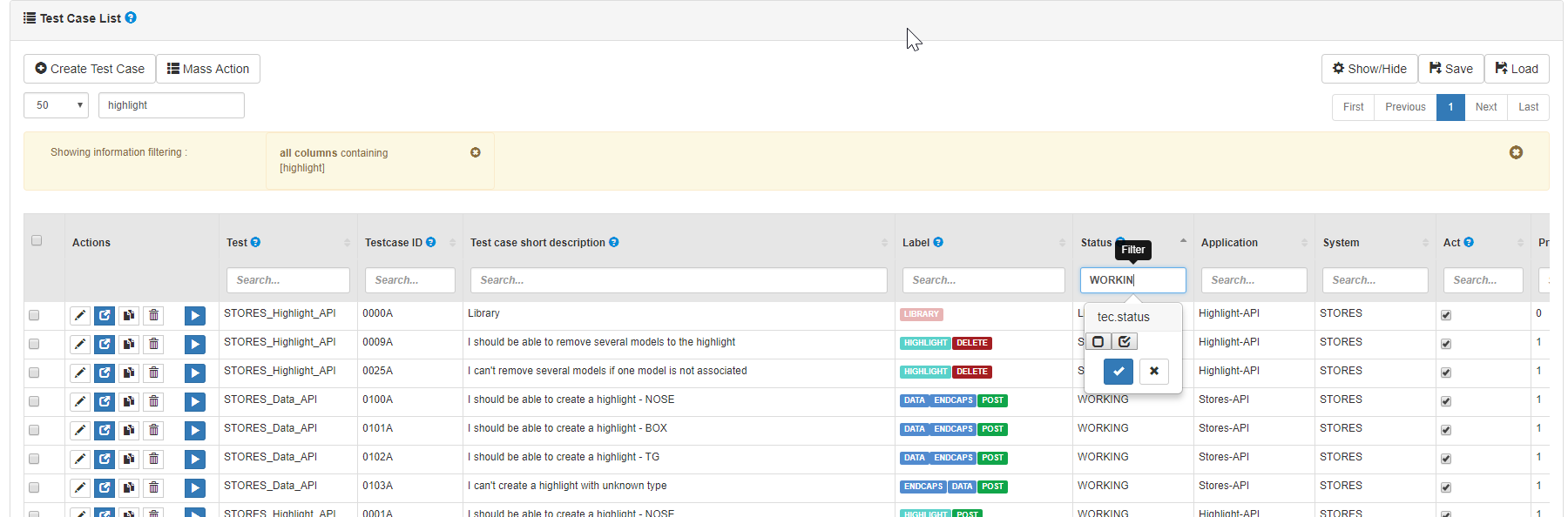This screenshot has width=1568, height=517.
Task: Toggle Act checkbox for testcase 0102A
Action: [1446, 459]
